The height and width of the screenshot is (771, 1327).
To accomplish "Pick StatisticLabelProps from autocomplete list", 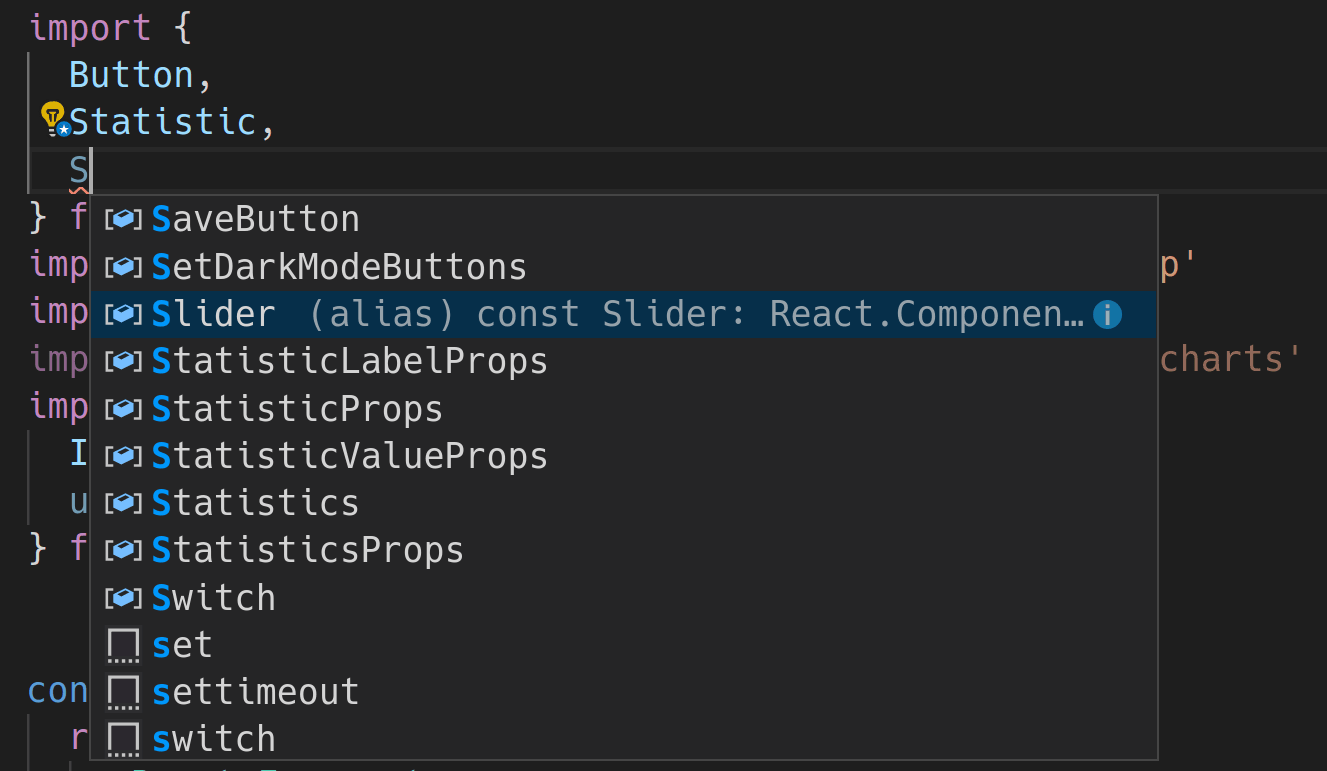I will (349, 361).
